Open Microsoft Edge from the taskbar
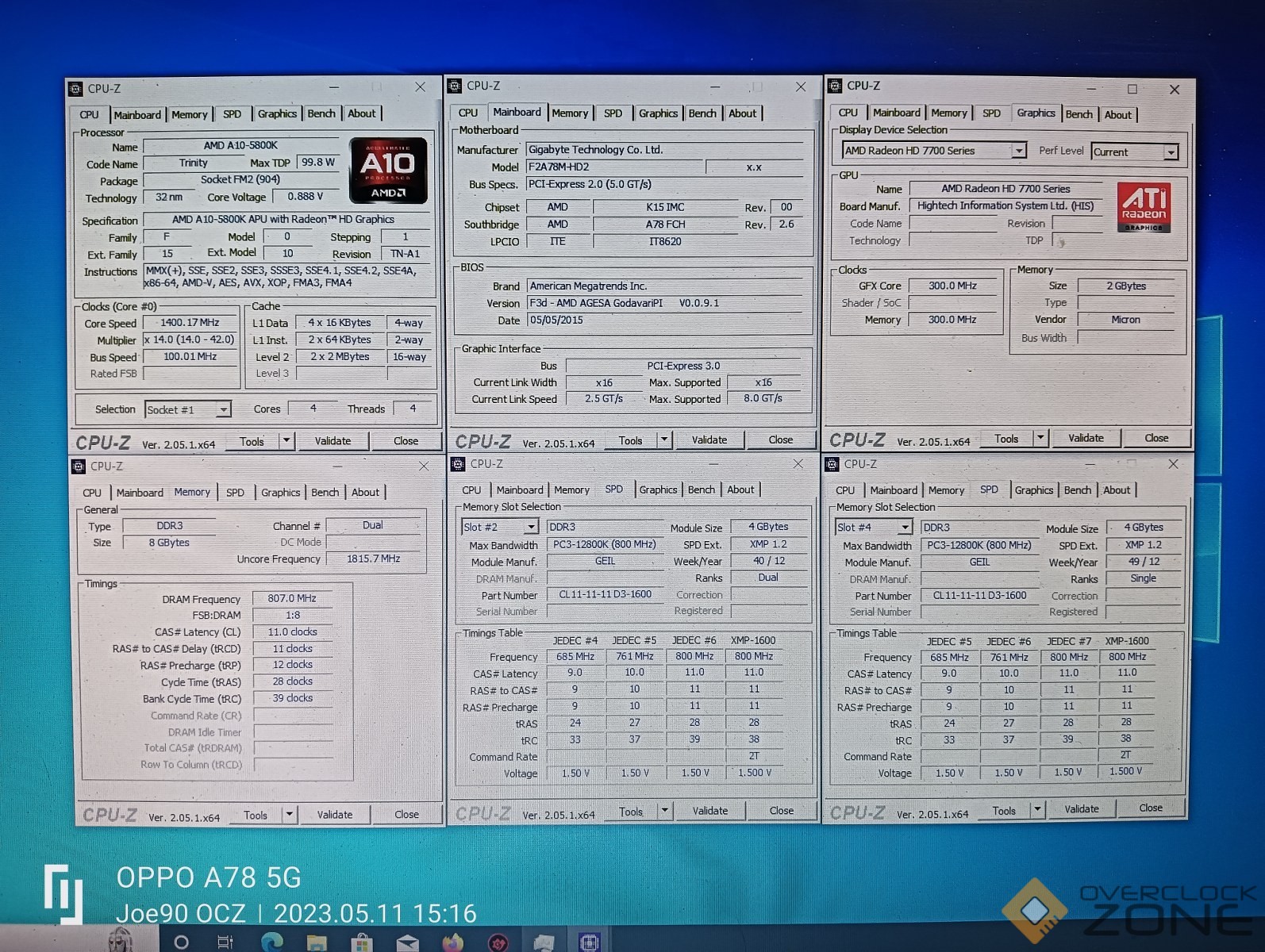Screen dimensions: 1265x952 pyautogui.click(x=271, y=941)
